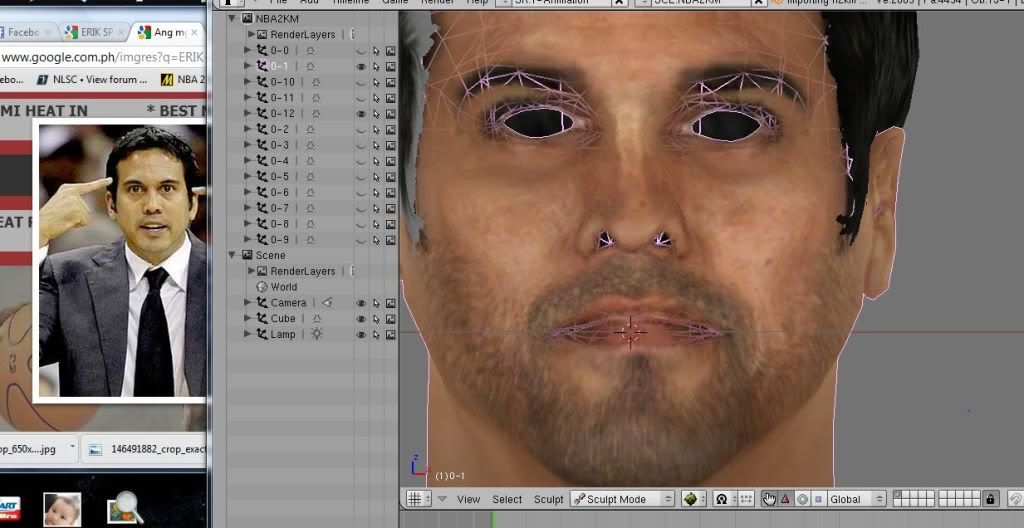Click the lamp data sun icon beside Lamp
This screenshot has height=528, width=1024.
click(317, 334)
